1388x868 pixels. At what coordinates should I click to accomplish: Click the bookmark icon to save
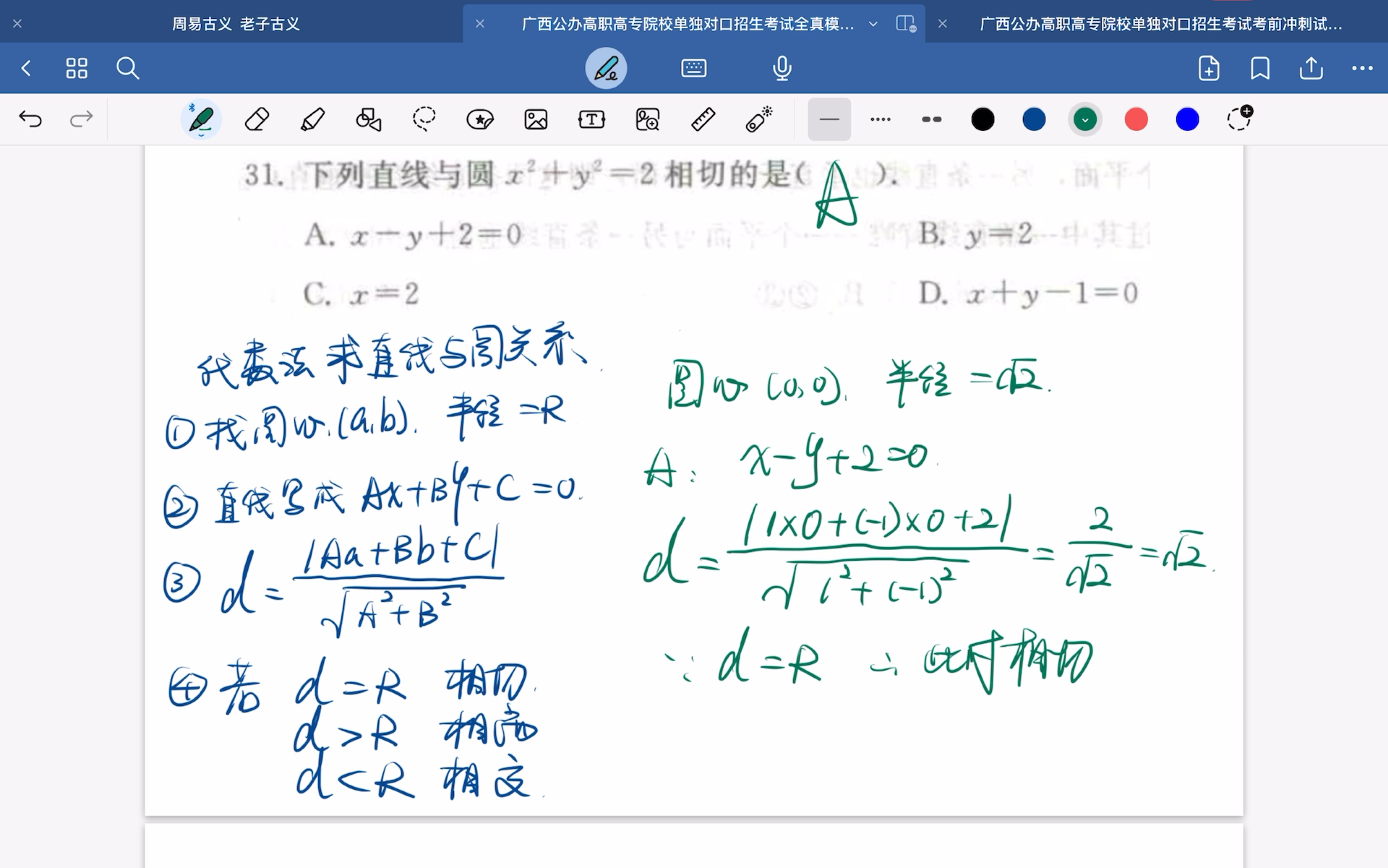(x=1259, y=68)
